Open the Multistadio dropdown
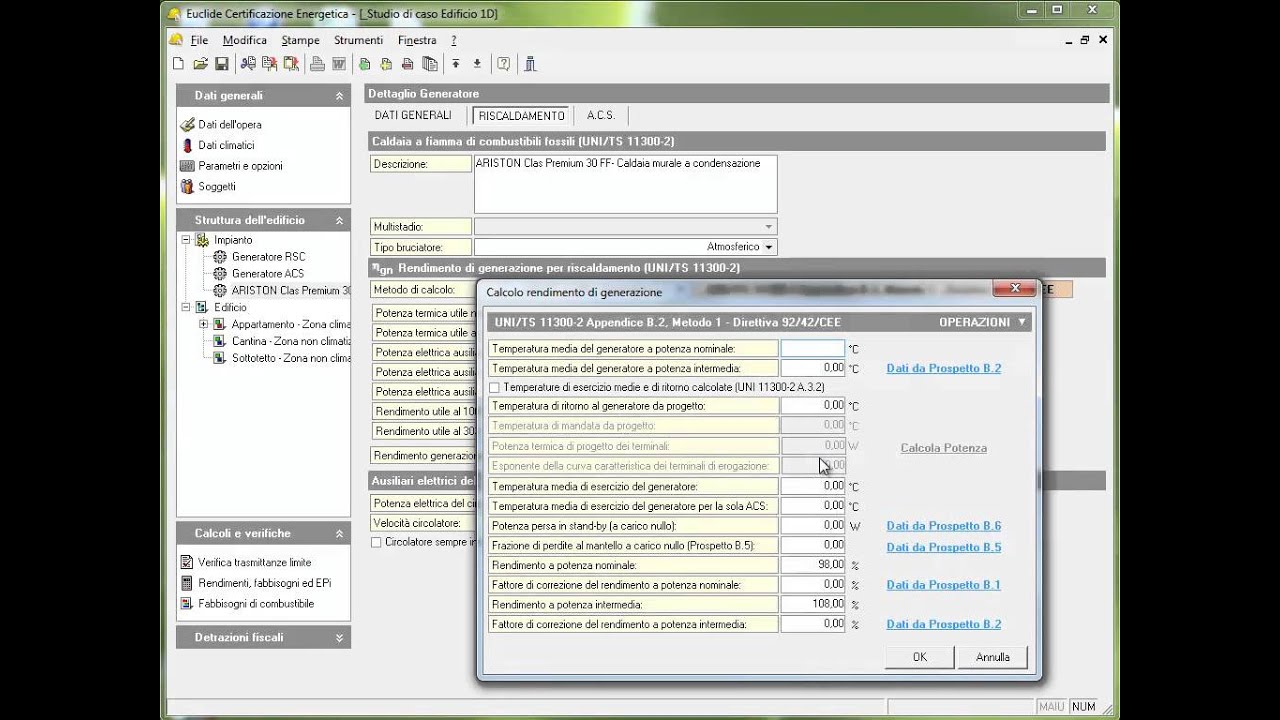 768,227
